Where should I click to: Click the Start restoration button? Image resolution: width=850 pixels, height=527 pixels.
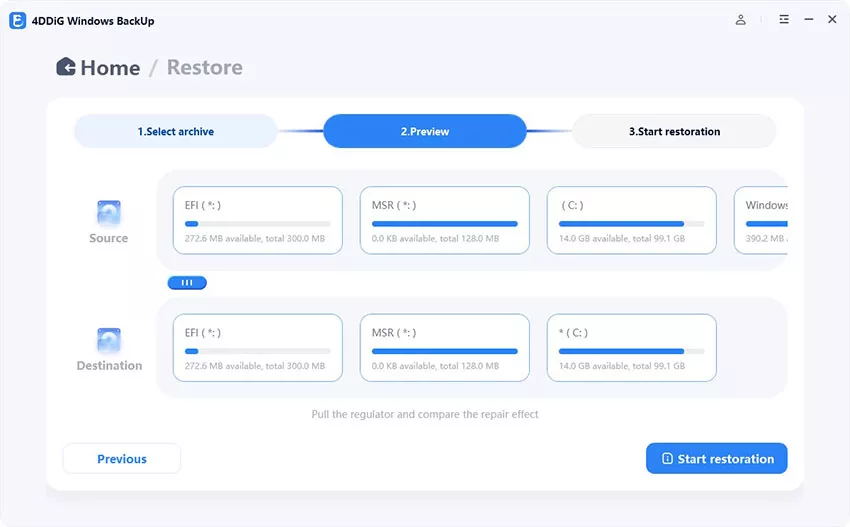[717, 458]
